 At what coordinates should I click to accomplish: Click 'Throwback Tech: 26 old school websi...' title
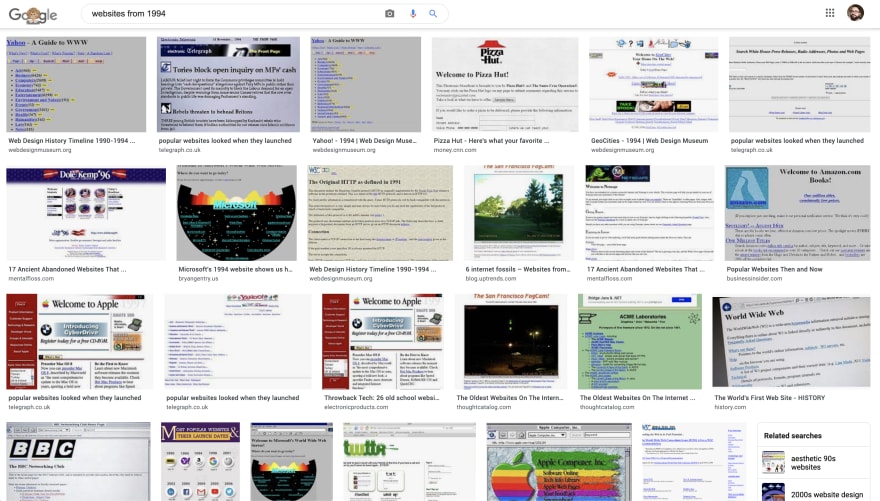(381, 398)
